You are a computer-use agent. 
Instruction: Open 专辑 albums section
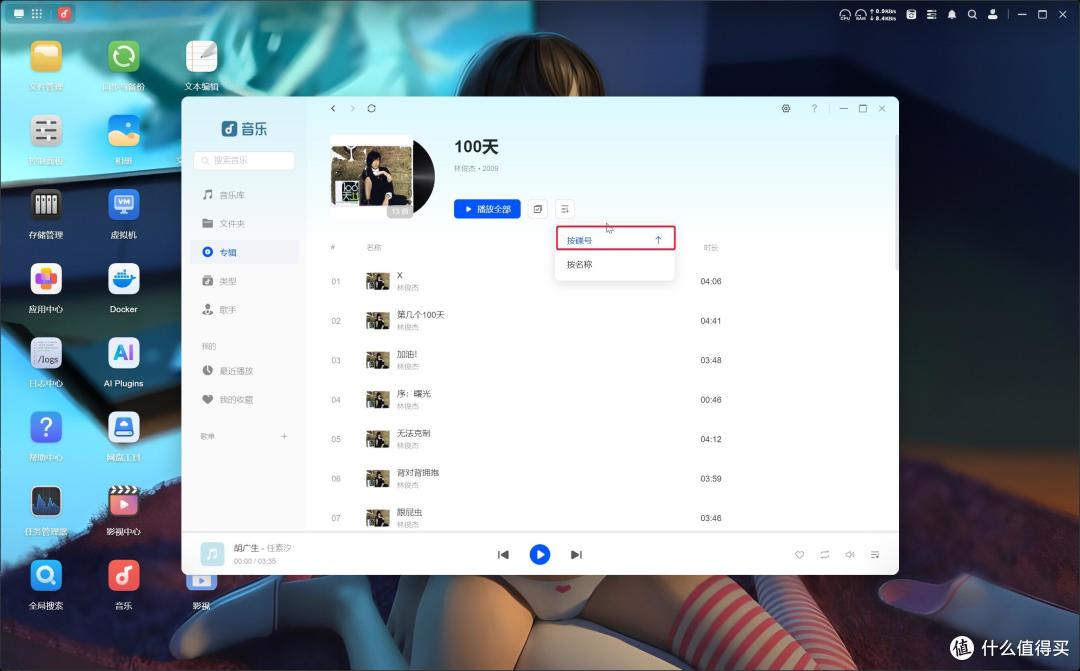tap(245, 252)
